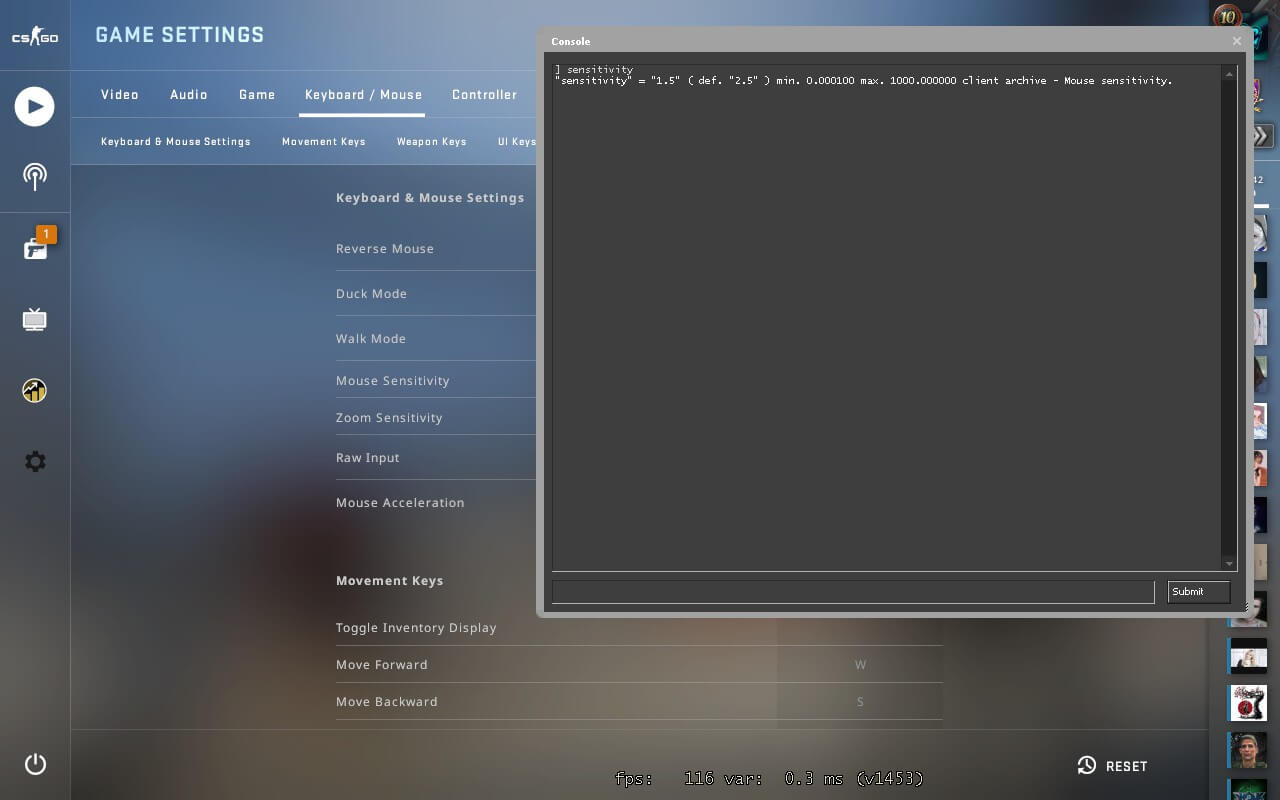Click the Move Forward W key binding
The height and width of the screenshot is (800, 1280).
pos(860,665)
